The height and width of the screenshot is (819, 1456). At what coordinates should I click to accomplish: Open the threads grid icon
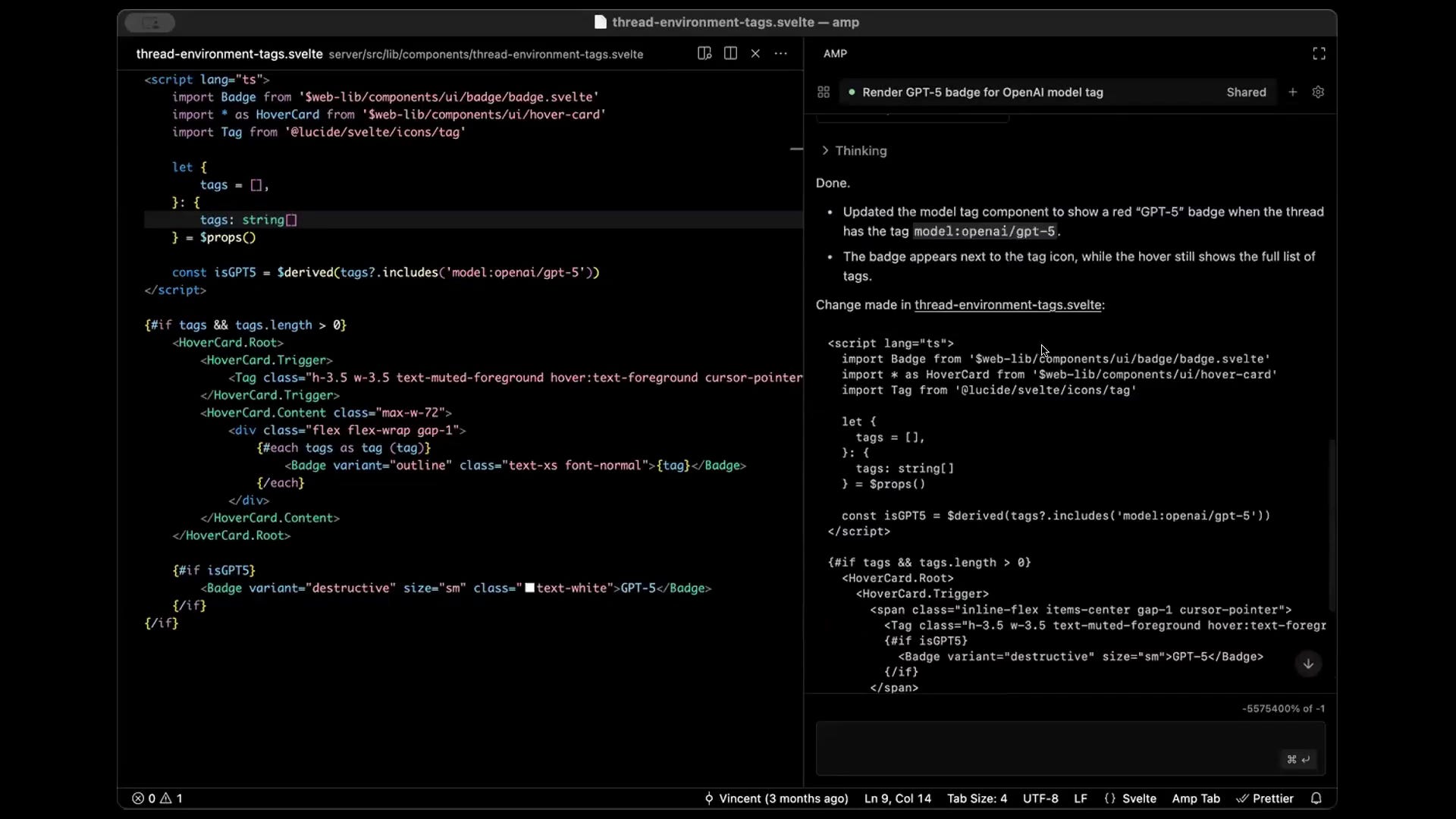(x=824, y=92)
